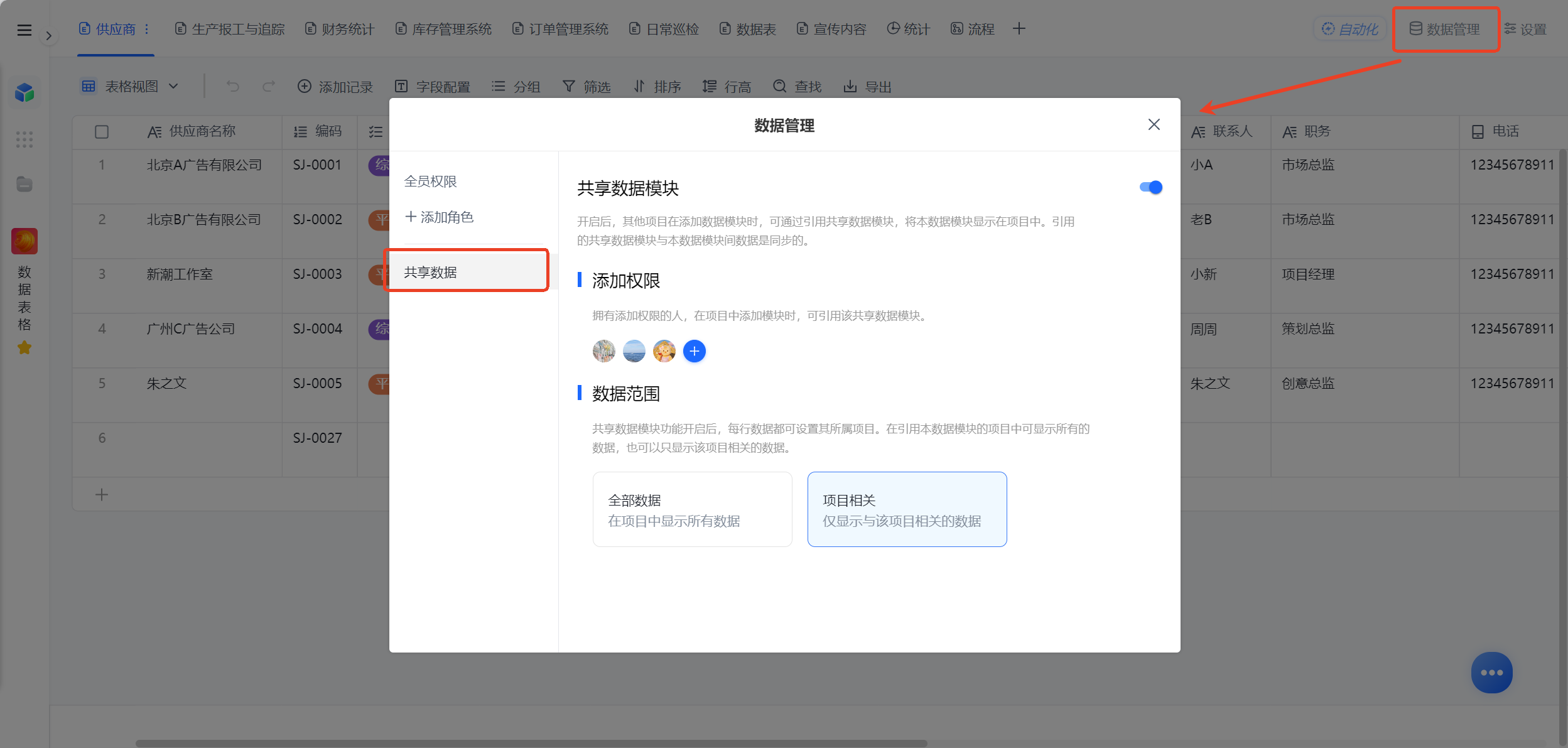Screen dimensions: 1568x748
Task: Select 全部数据 data scope option
Action: pyautogui.click(x=693, y=509)
